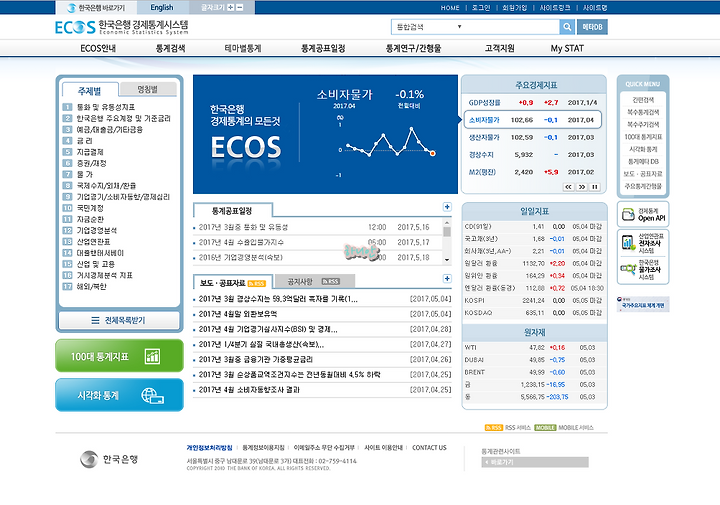Open the 고객지원 menu
This screenshot has height=505, width=720.
500,49
